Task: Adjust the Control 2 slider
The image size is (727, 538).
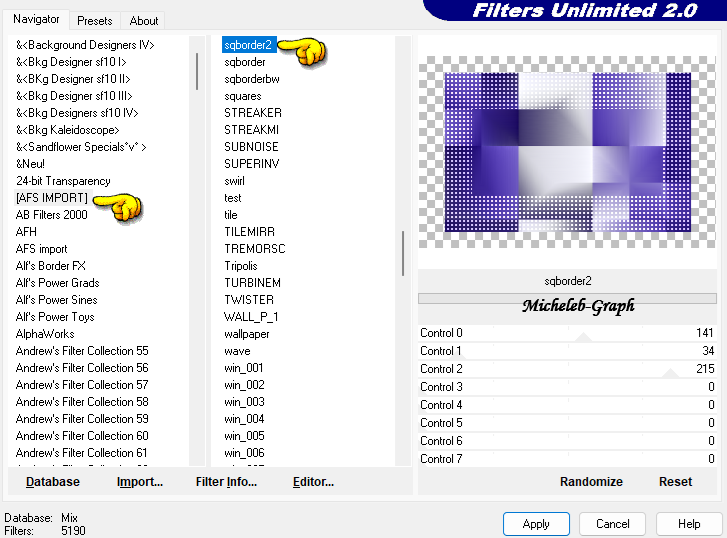Action: (669, 373)
